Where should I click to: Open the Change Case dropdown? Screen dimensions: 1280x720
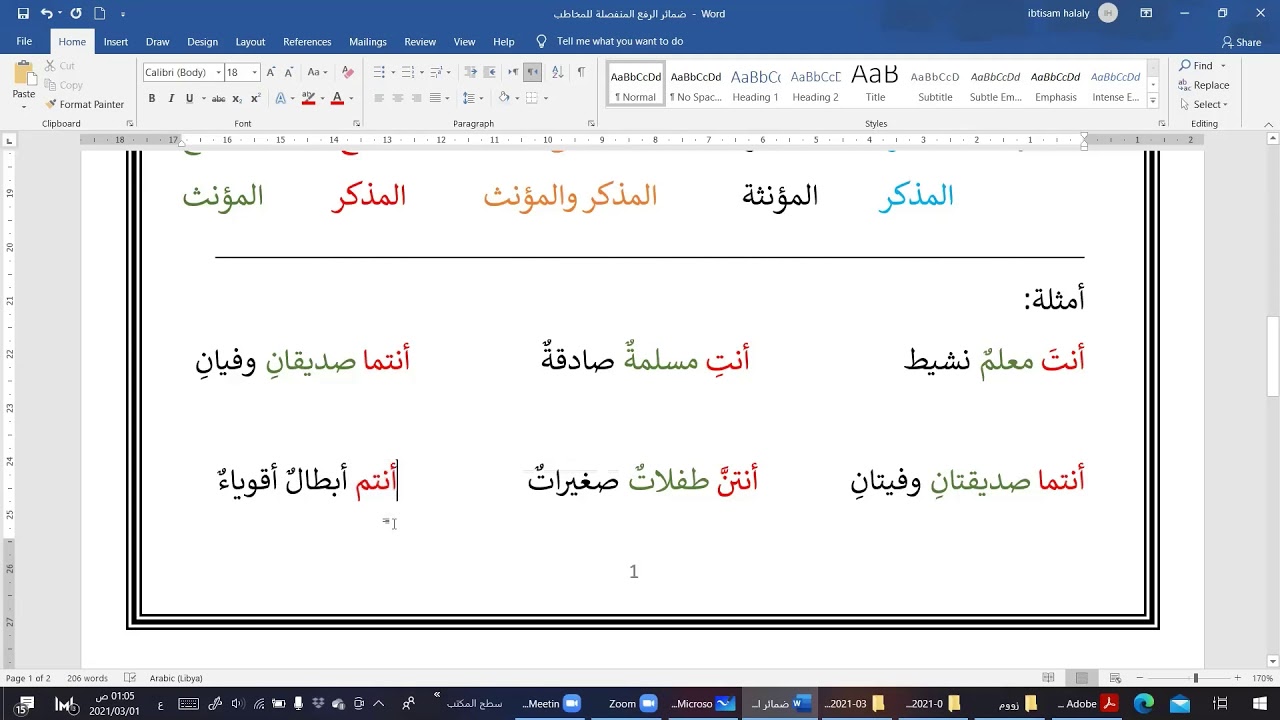317,72
